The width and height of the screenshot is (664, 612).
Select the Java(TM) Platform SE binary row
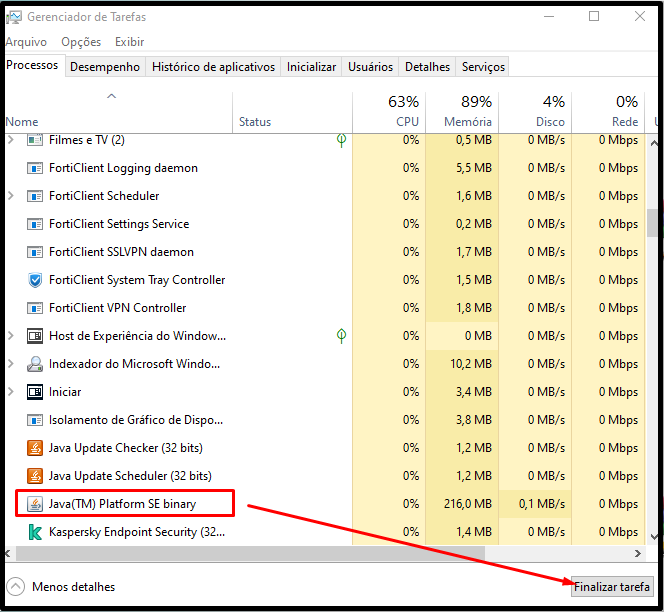pyautogui.click(x=325, y=504)
